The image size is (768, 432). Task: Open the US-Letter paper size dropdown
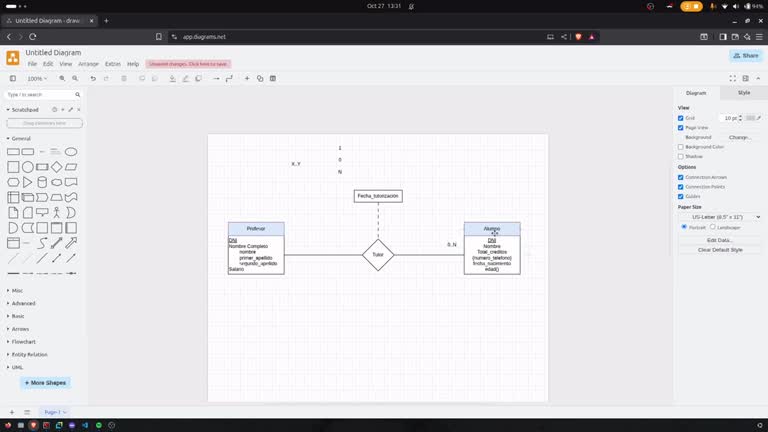pyautogui.click(x=720, y=217)
